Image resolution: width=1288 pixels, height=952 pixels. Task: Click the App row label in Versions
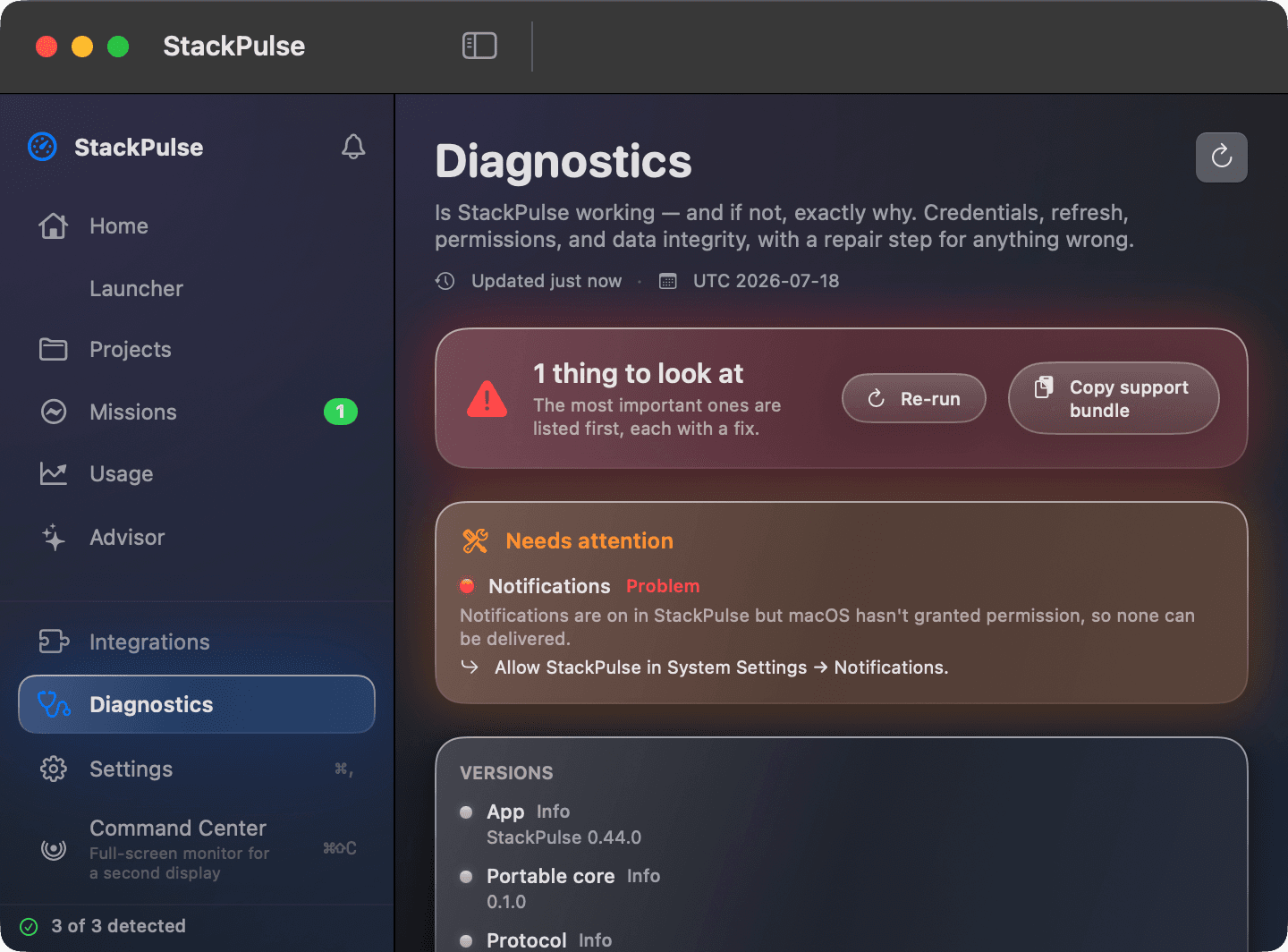(x=505, y=812)
